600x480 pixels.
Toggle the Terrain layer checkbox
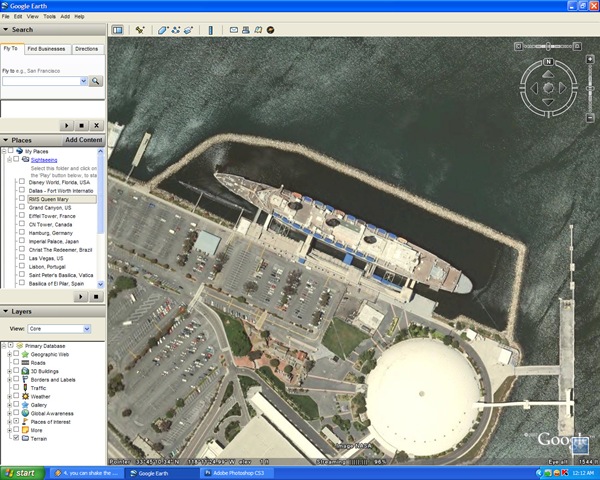tap(15, 438)
